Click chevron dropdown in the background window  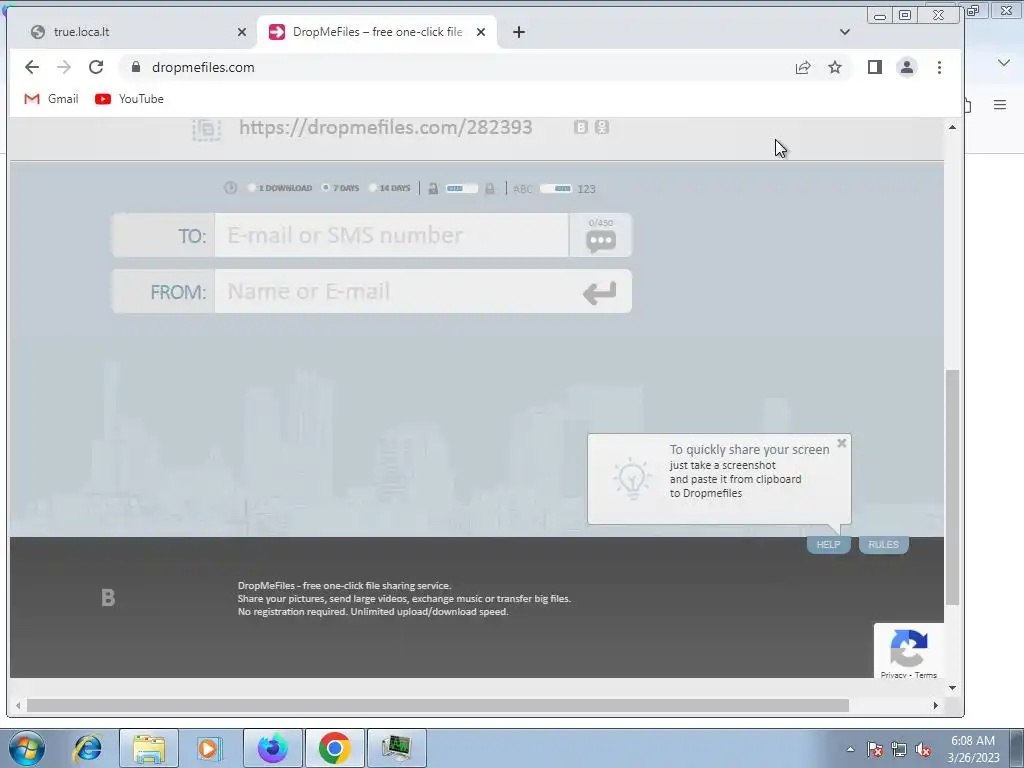coord(1004,63)
